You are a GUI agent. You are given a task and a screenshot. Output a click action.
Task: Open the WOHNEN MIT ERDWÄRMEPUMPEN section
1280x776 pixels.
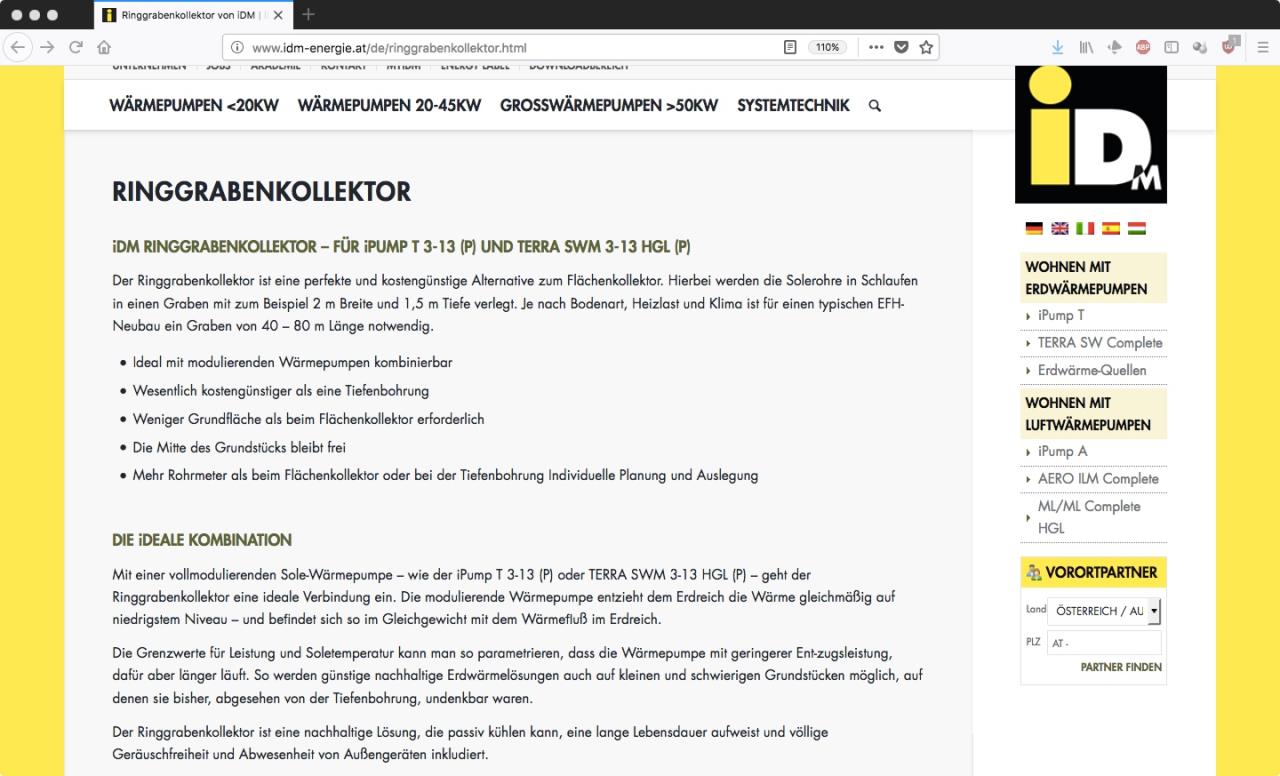(x=1093, y=278)
